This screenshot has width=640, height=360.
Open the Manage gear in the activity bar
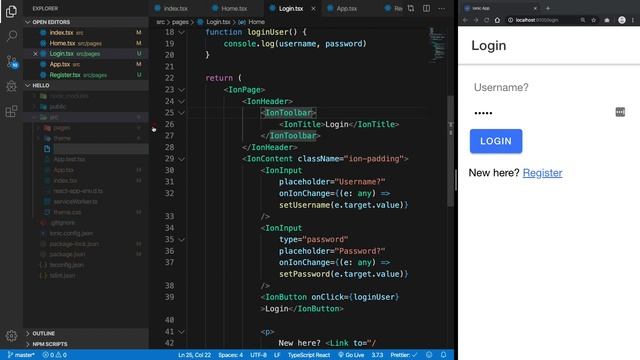point(11,336)
